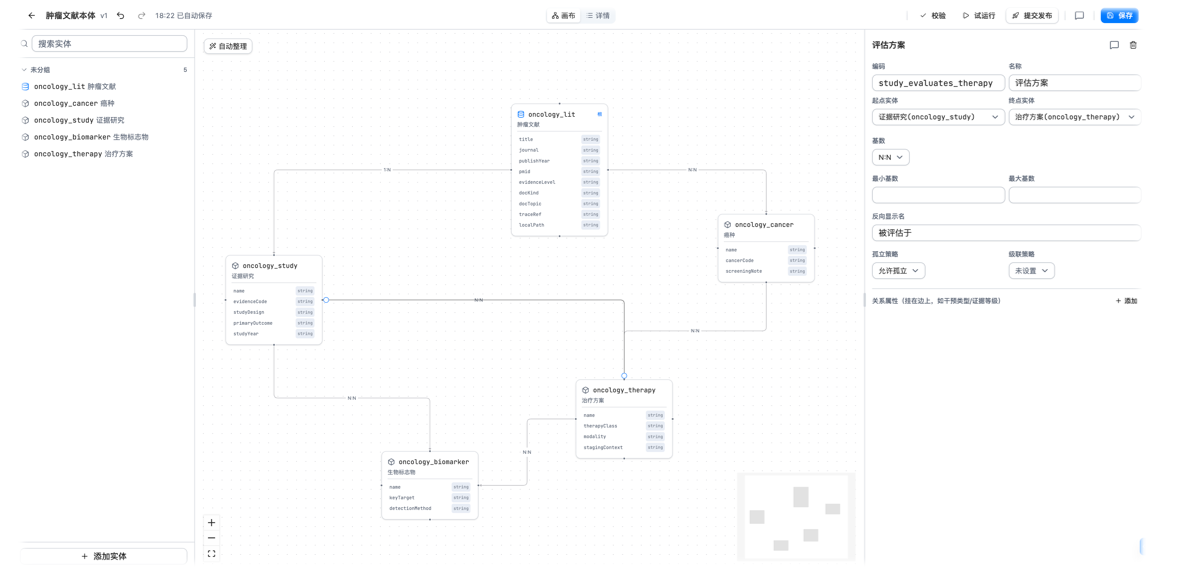Add a relation property via 添加
Viewport: 1185px width, 583px height.
[1126, 301]
